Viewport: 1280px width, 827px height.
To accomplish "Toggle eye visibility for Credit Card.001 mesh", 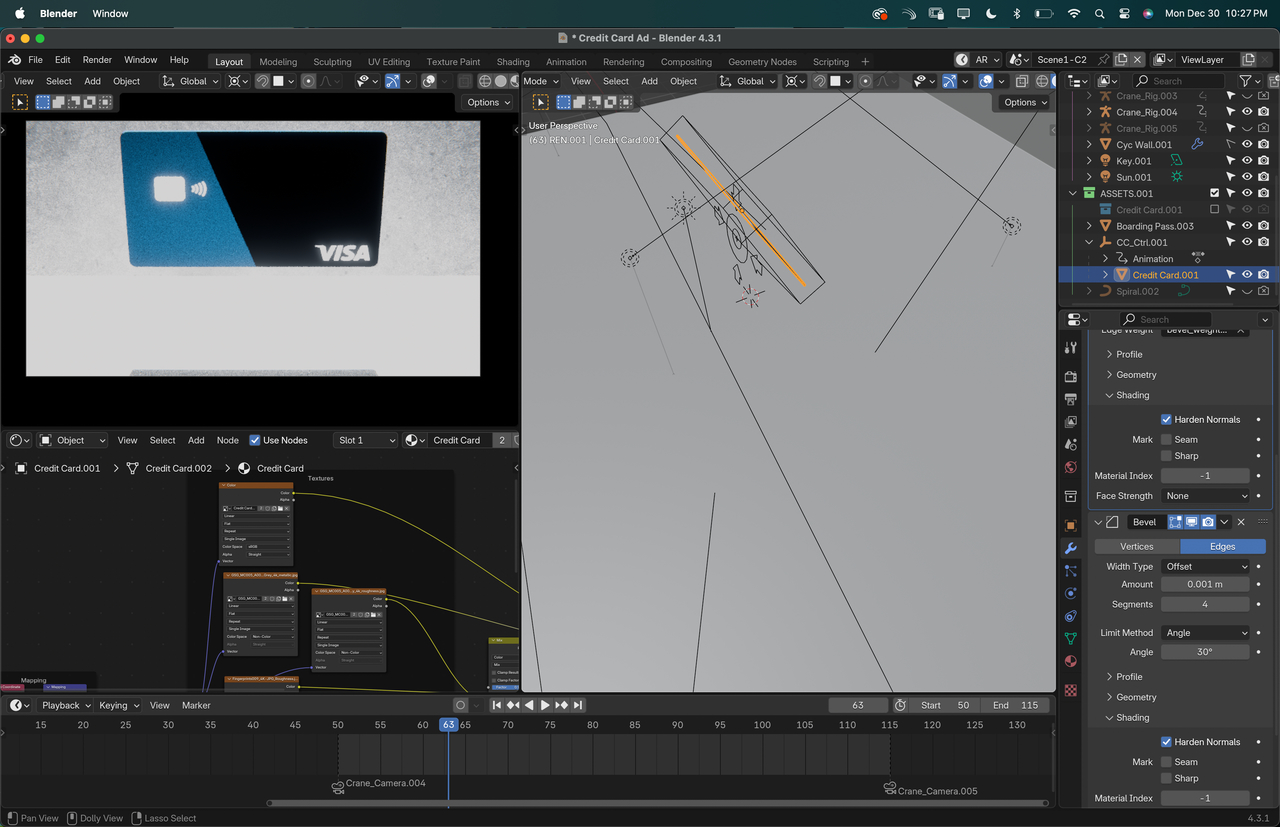I will point(1247,274).
